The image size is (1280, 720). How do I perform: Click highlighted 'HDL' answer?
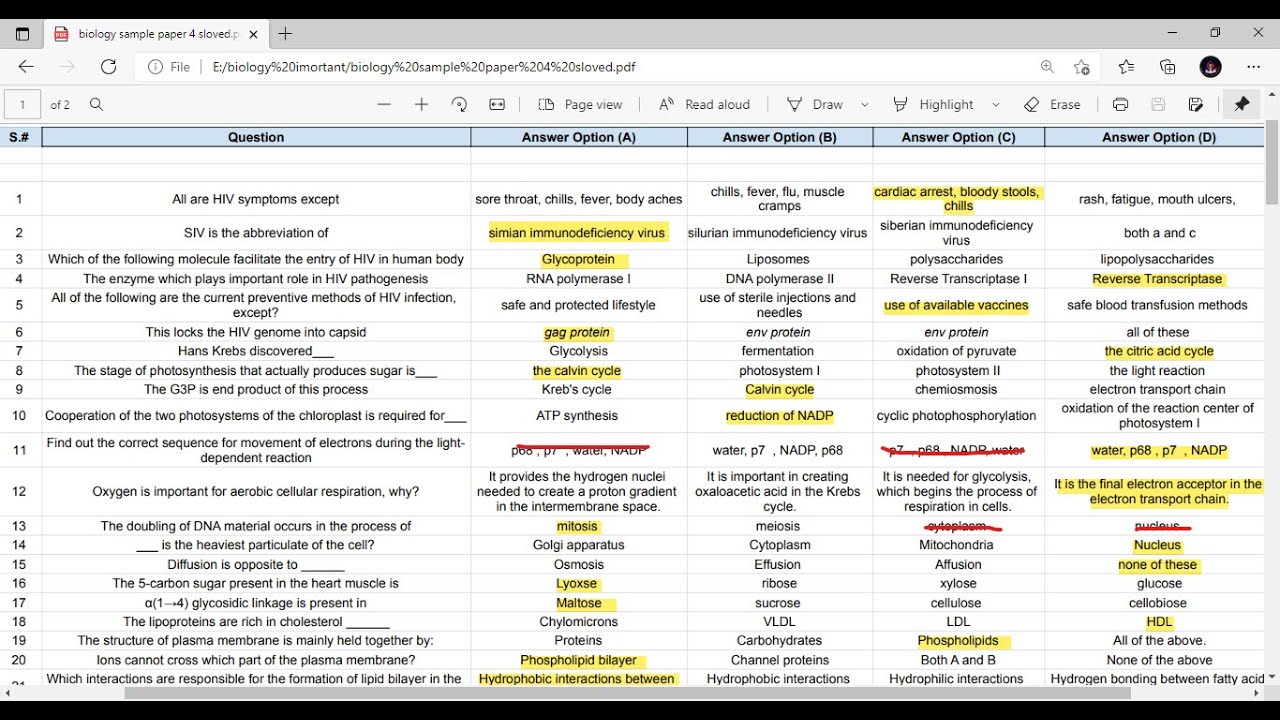(1159, 622)
